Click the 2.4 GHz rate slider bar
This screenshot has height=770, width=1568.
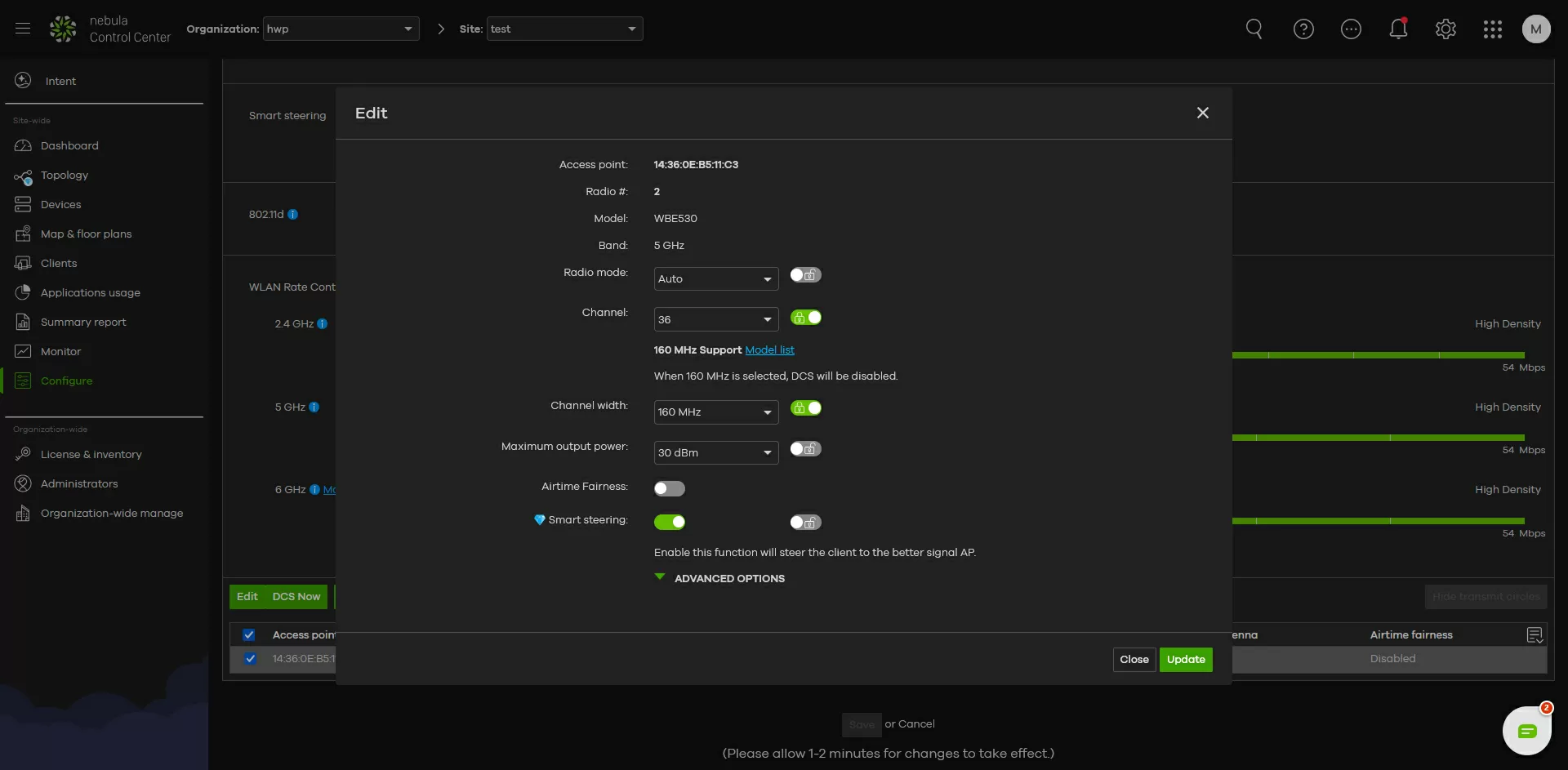[1377, 355]
